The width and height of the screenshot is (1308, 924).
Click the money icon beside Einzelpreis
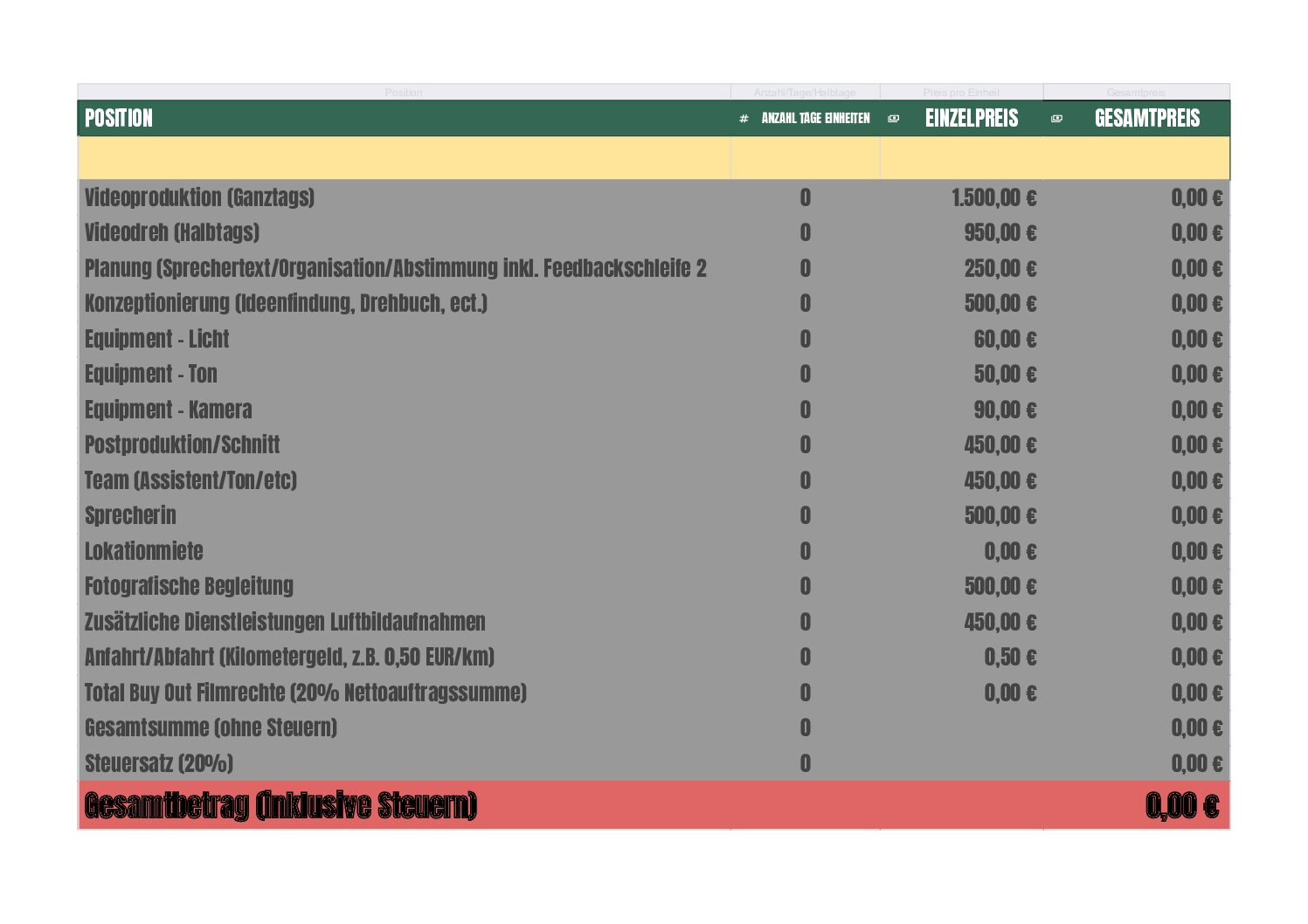pos(893,119)
